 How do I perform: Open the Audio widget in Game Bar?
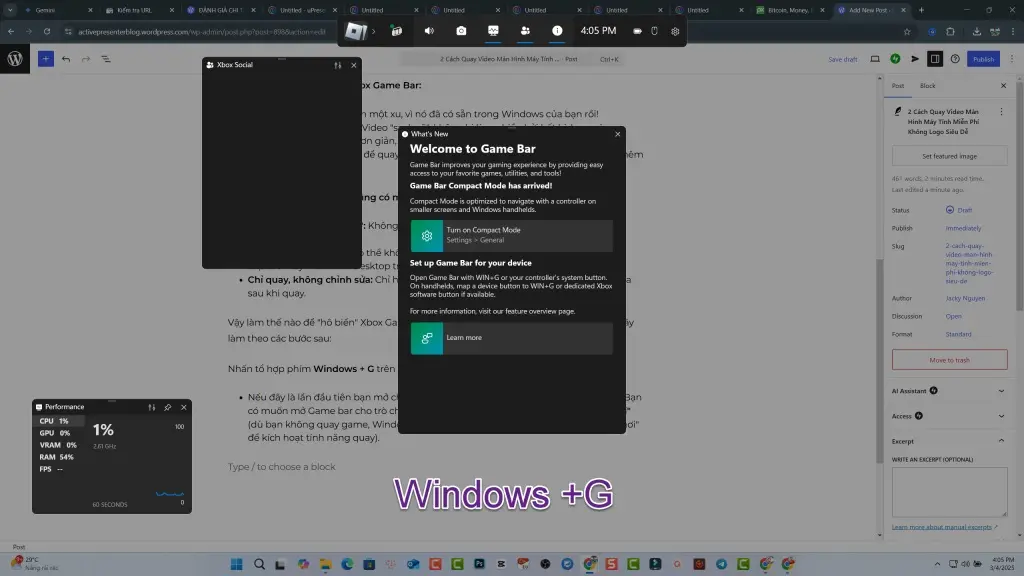tap(429, 31)
